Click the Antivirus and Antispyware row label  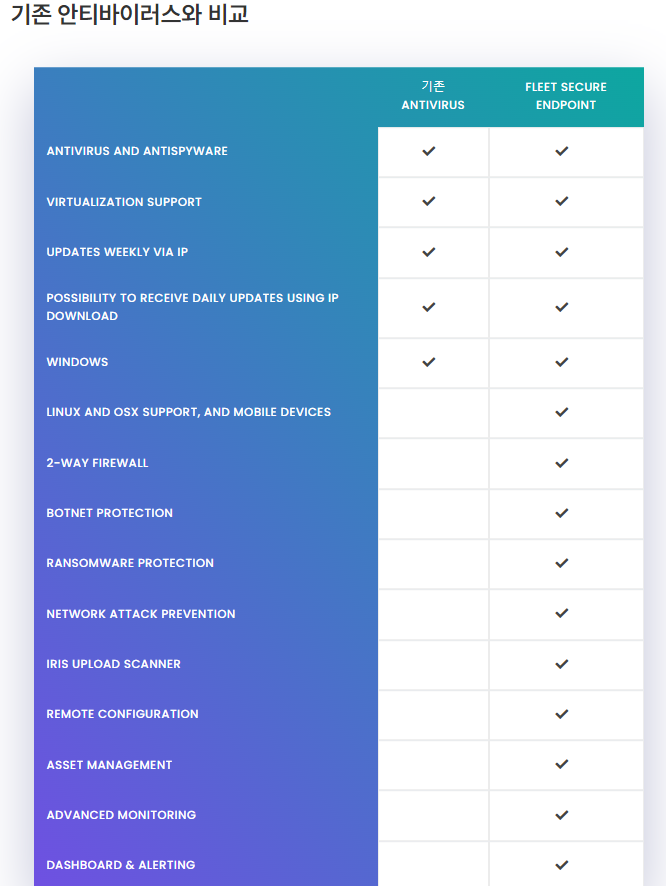click(x=137, y=151)
